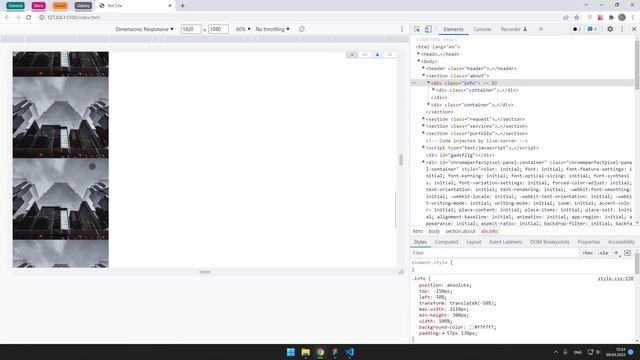
Task: Click the "Udemy" gray tab group label
Action: click(x=83, y=6)
